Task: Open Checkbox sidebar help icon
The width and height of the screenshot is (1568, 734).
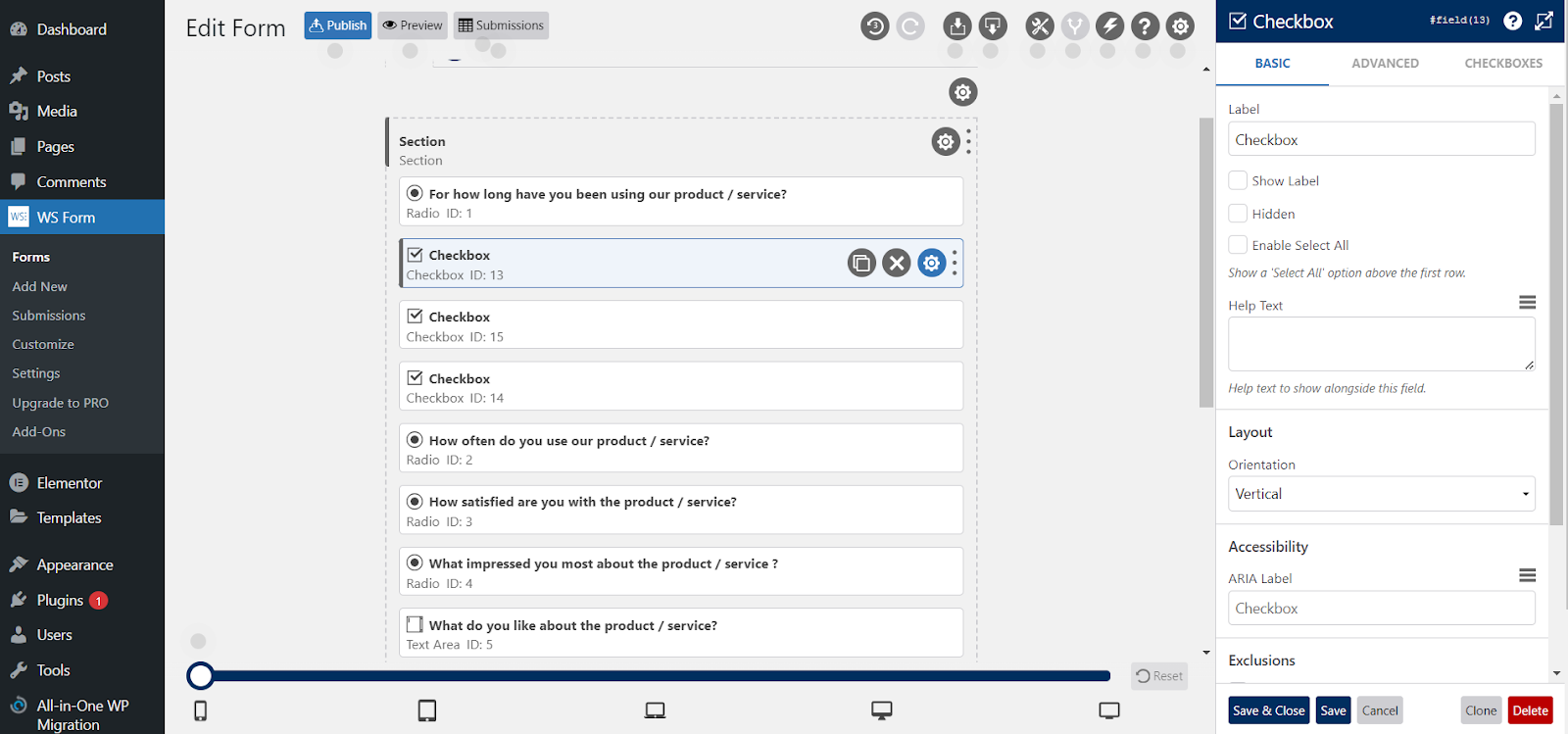Action: (x=1513, y=21)
